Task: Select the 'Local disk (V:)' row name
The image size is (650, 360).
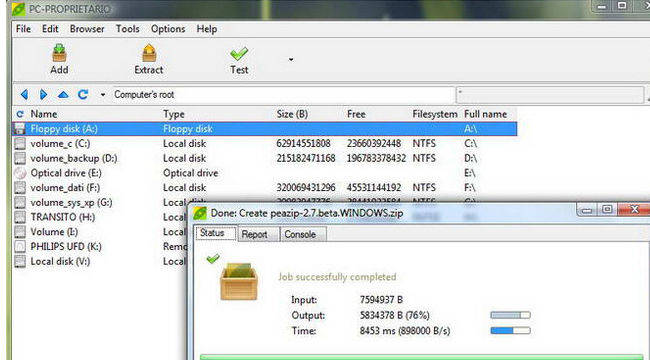Action: pos(60,261)
